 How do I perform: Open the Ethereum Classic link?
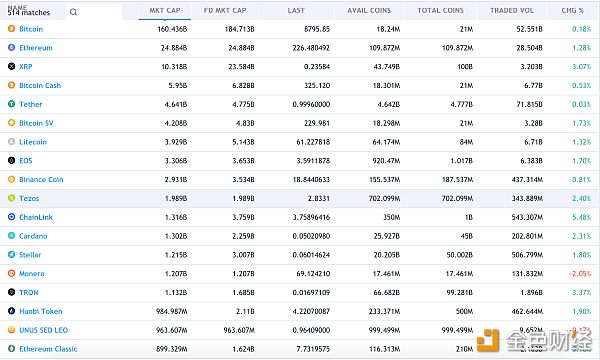pyautogui.click(x=48, y=349)
